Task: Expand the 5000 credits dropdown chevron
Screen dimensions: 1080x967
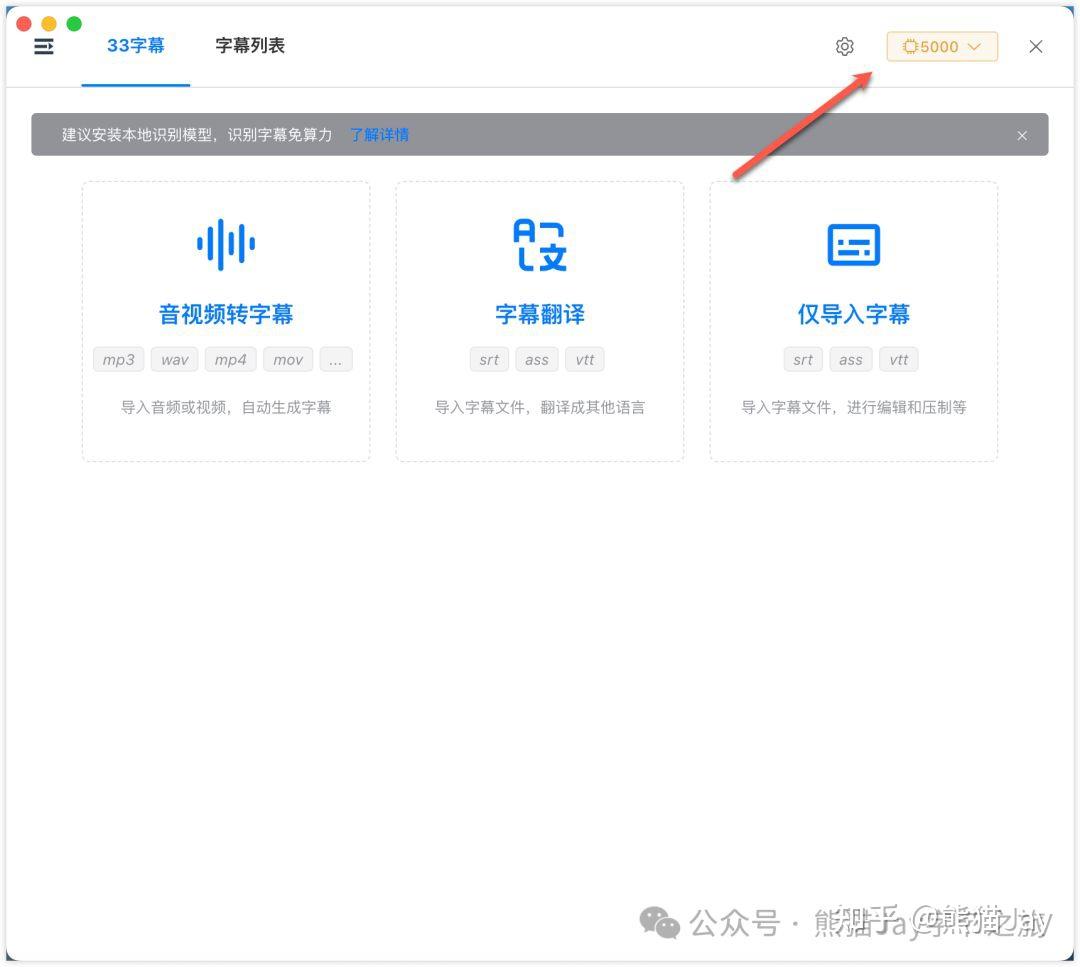Action: 975,46
